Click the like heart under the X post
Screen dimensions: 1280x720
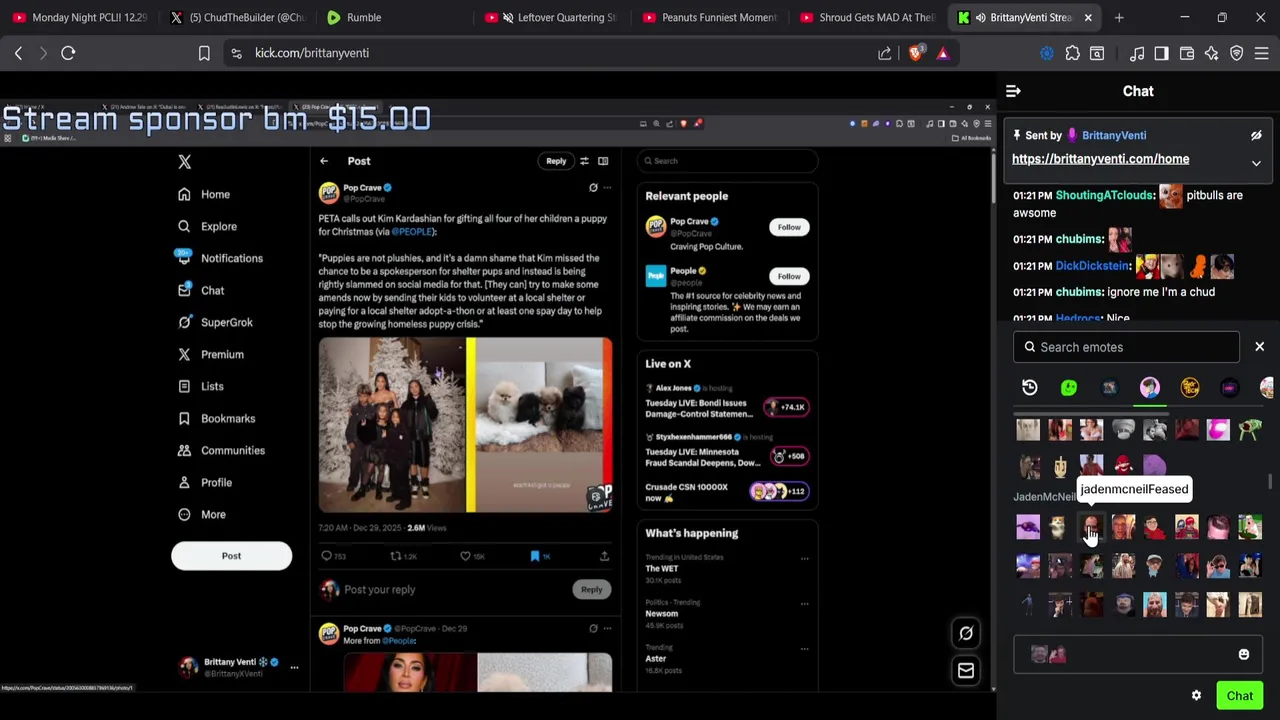465,556
